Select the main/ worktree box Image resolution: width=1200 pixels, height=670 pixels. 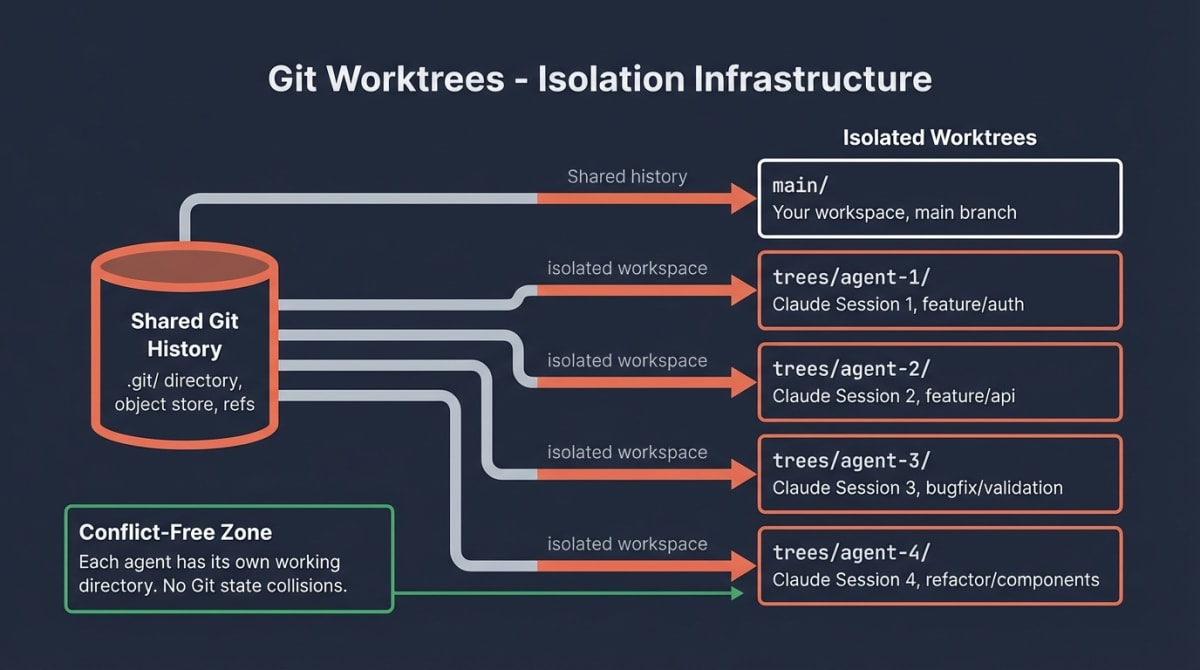pos(939,199)
